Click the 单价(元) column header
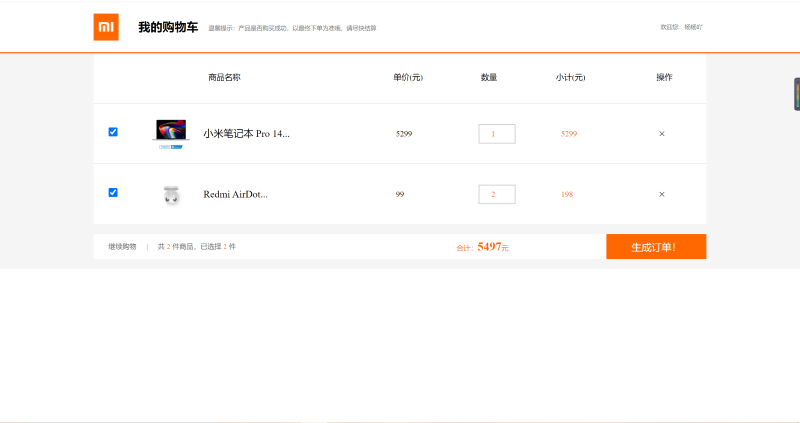This screenshot has height=423, width=800. coord(408,78)
